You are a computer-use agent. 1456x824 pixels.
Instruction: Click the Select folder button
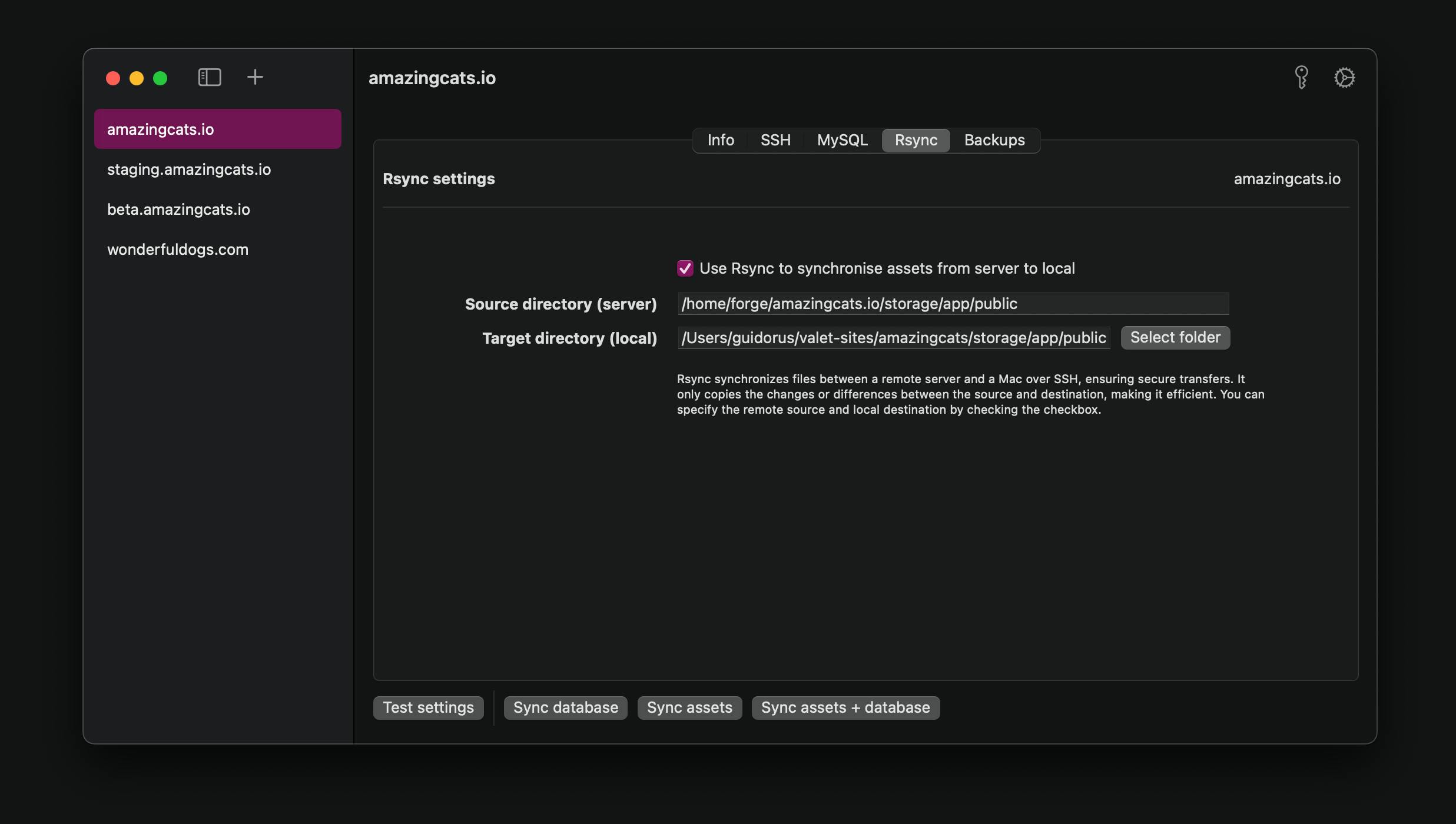coord(1175,338)
